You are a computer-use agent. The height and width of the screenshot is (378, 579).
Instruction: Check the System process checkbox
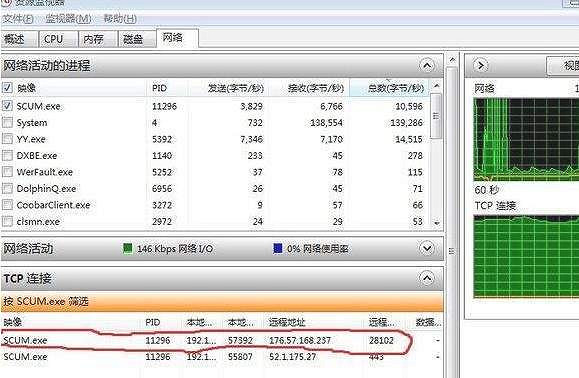tap(7, 122)
